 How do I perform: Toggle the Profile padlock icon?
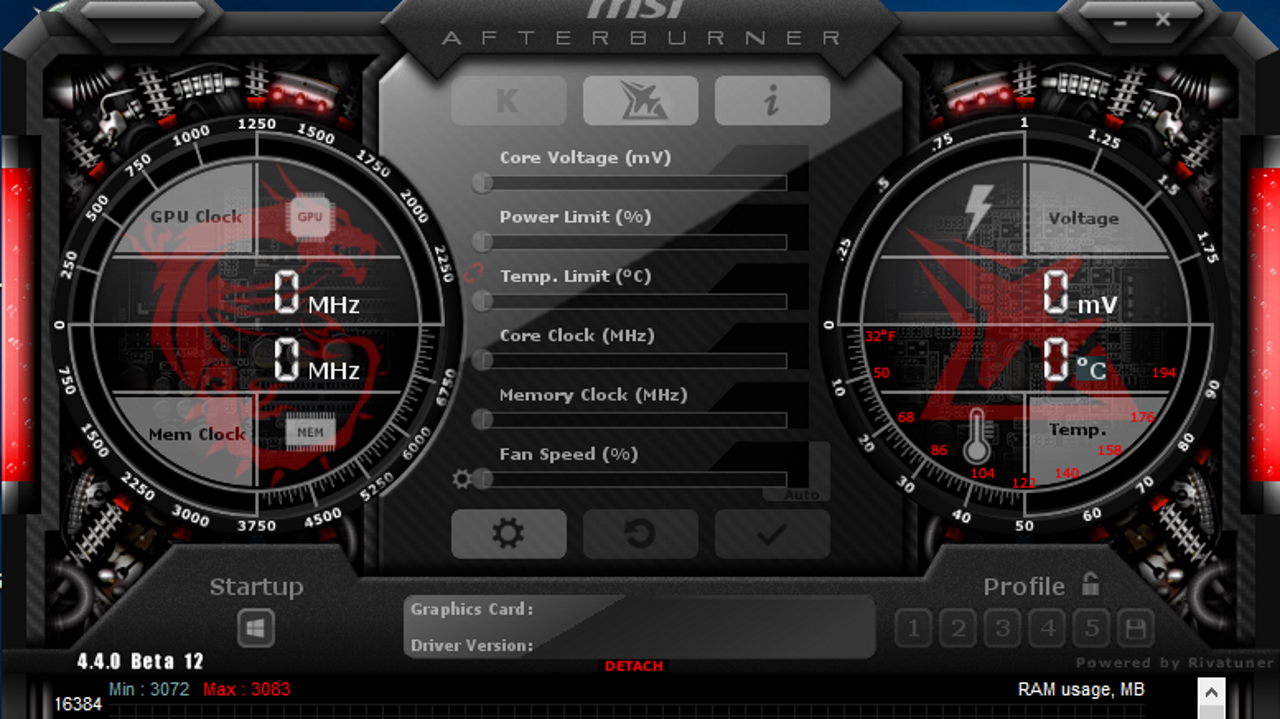click(1090, 584)
